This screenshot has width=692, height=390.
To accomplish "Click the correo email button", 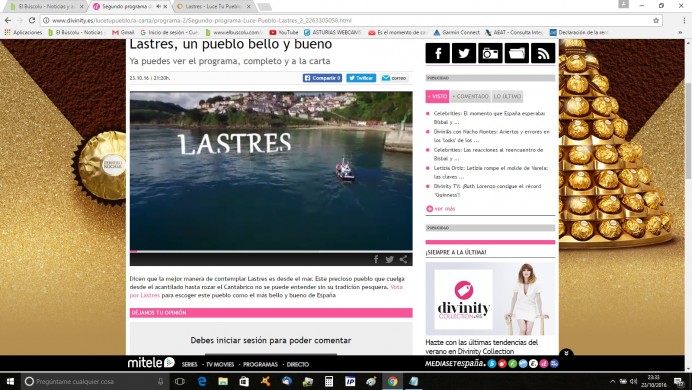I will [x=394, y=78].
